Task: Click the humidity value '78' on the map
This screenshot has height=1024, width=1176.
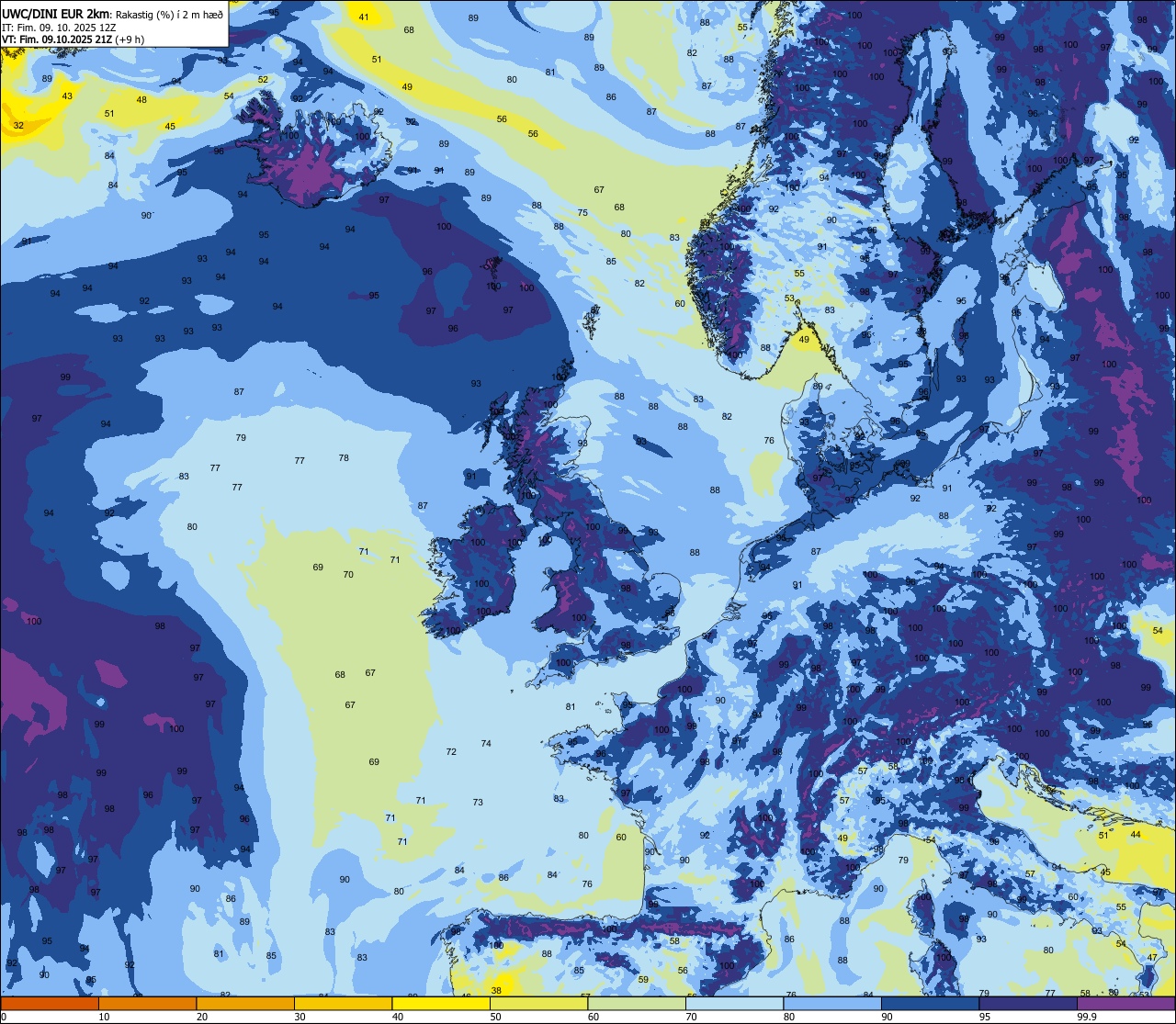Action: (344, 457)
